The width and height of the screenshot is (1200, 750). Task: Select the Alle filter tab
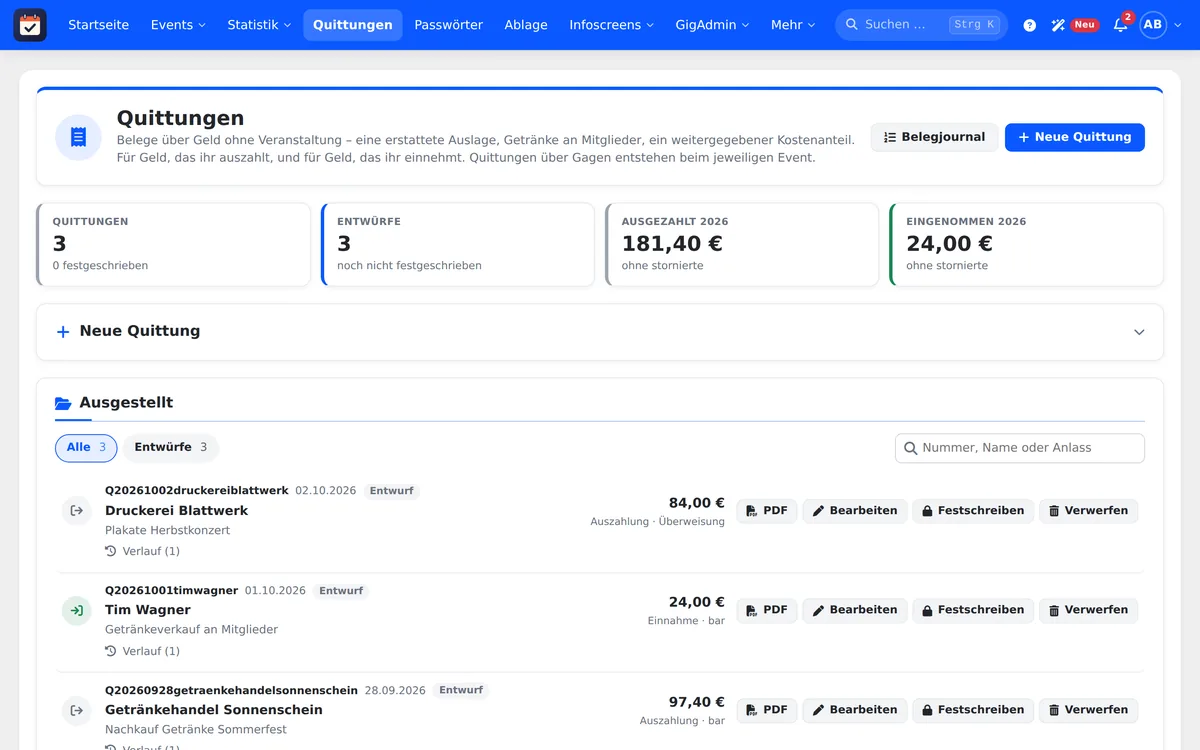[86, 448]
